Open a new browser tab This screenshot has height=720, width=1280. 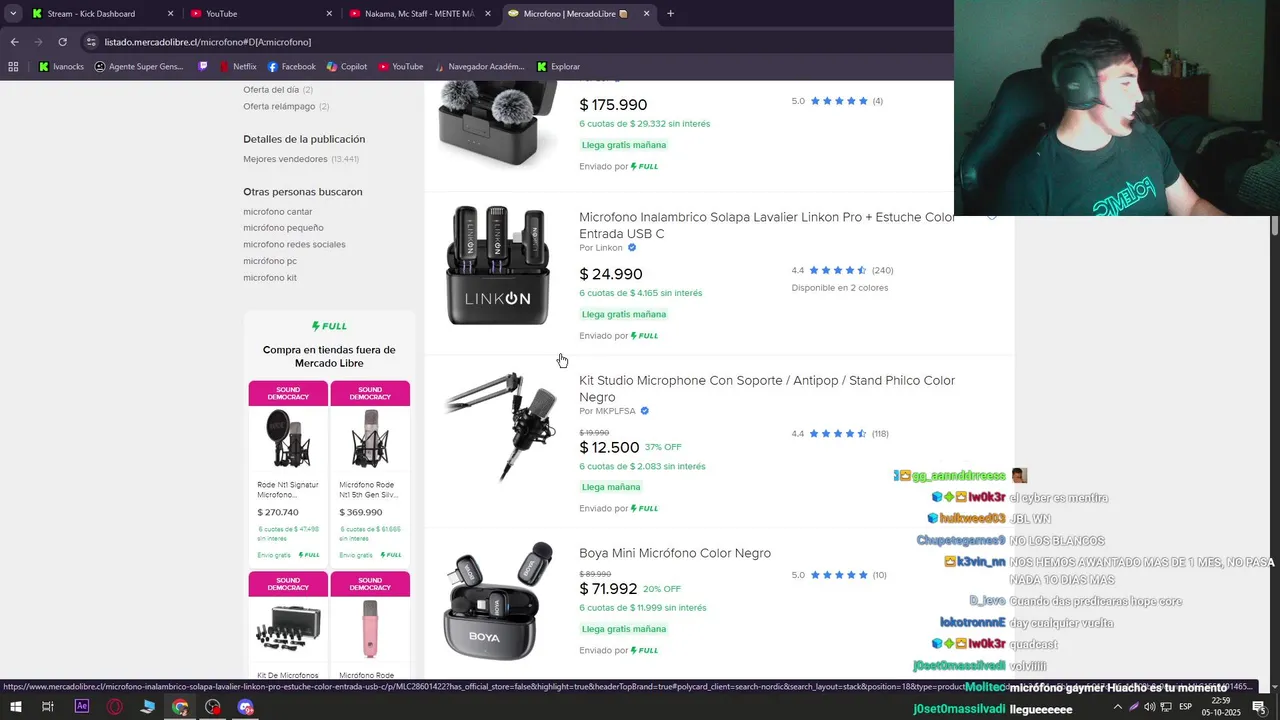pos(670,13)
